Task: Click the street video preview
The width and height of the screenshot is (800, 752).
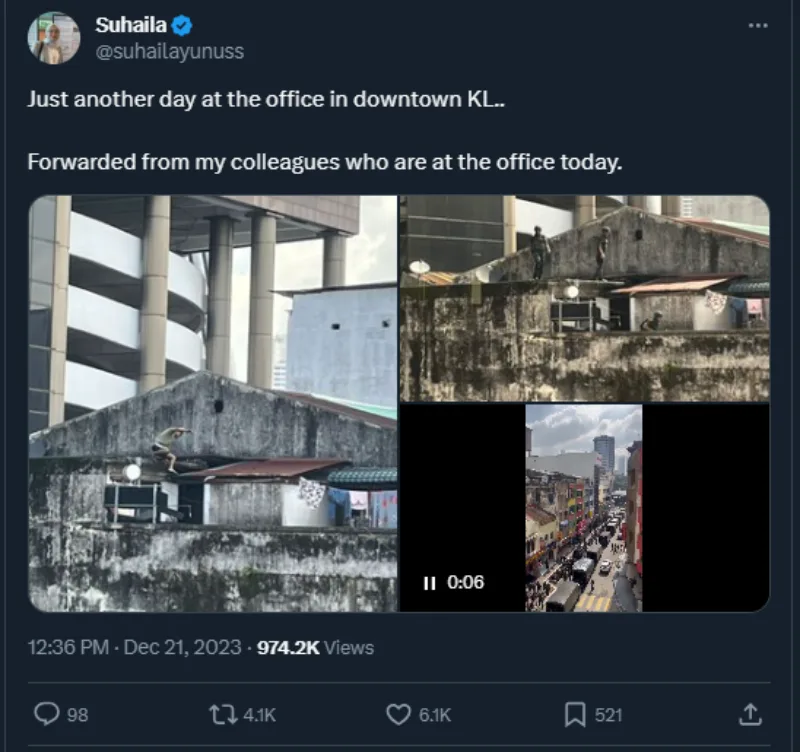Action: coord(585,508)
